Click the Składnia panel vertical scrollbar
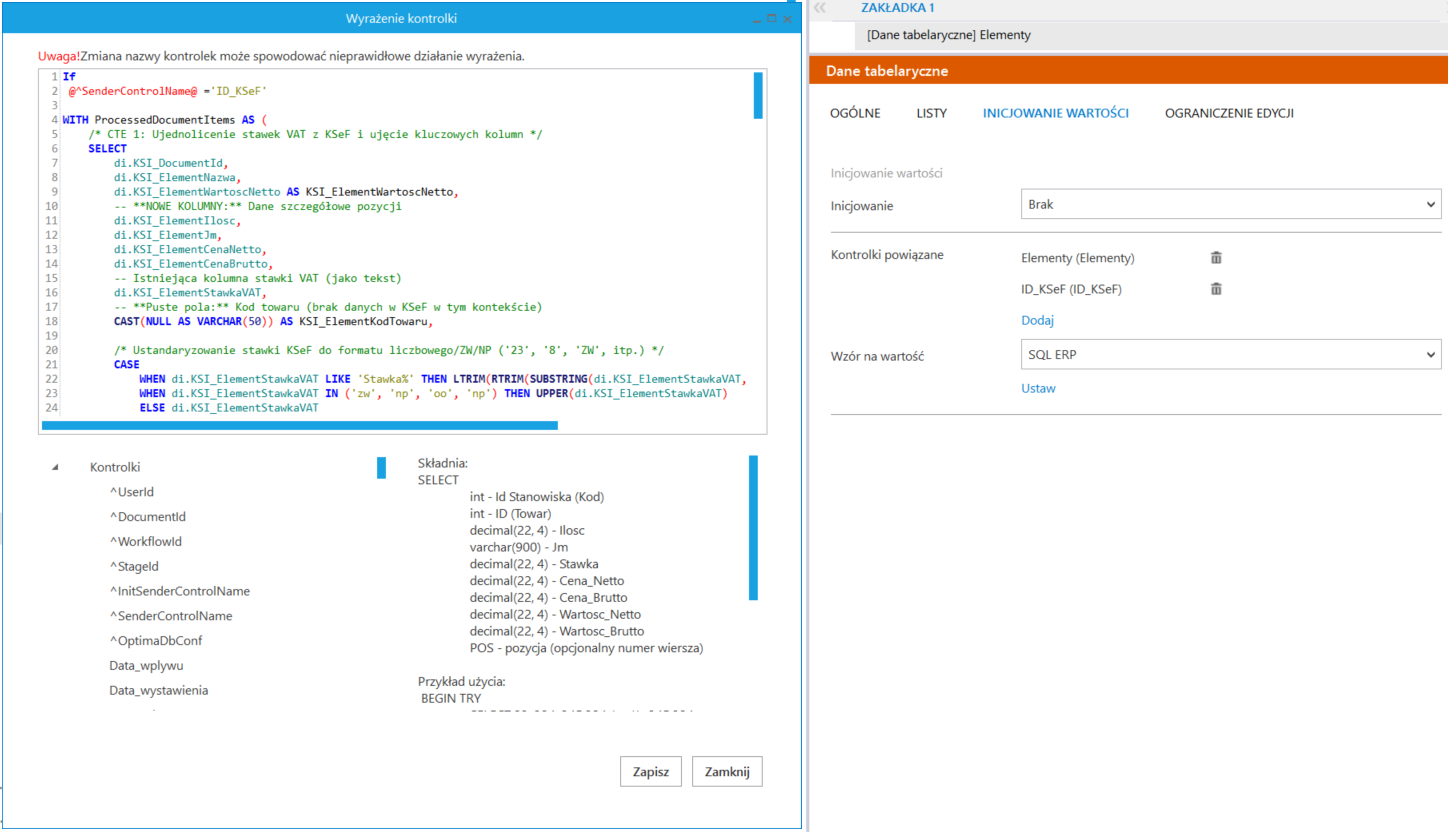Viewport: 1448px width, 832px height. click(x=753, y=528)
